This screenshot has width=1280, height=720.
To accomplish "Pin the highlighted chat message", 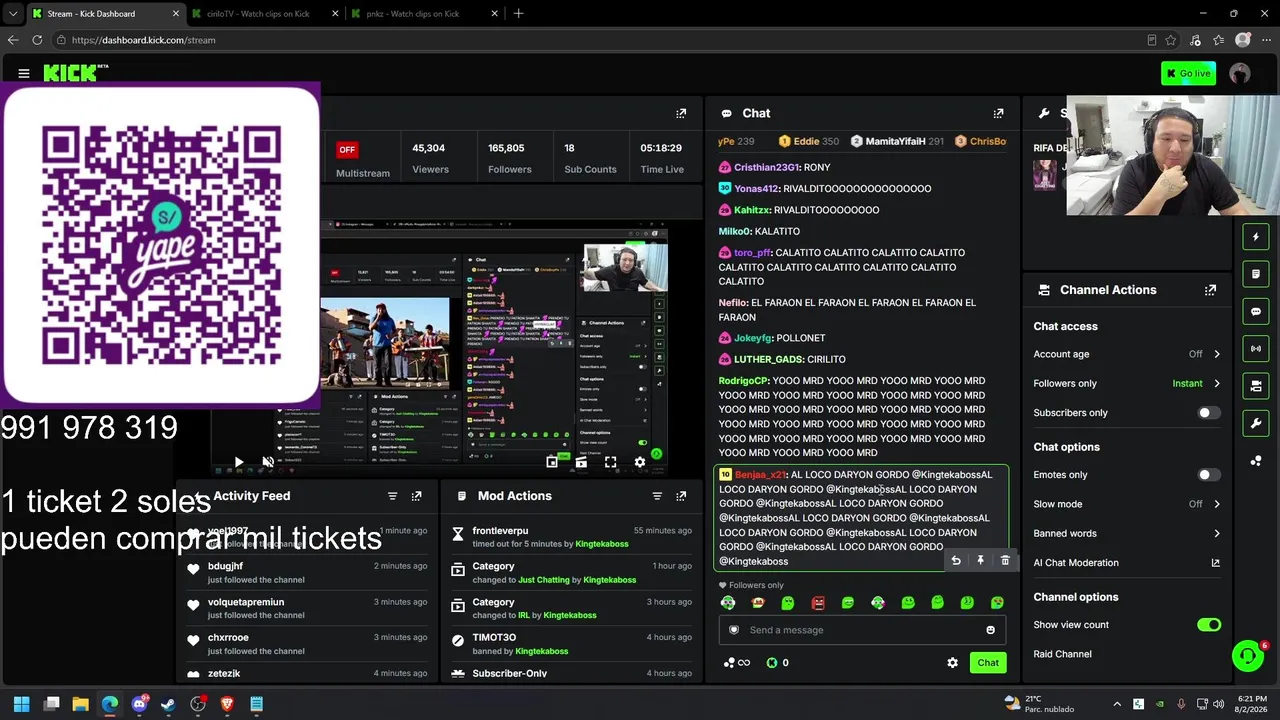I will click(980, 561).
